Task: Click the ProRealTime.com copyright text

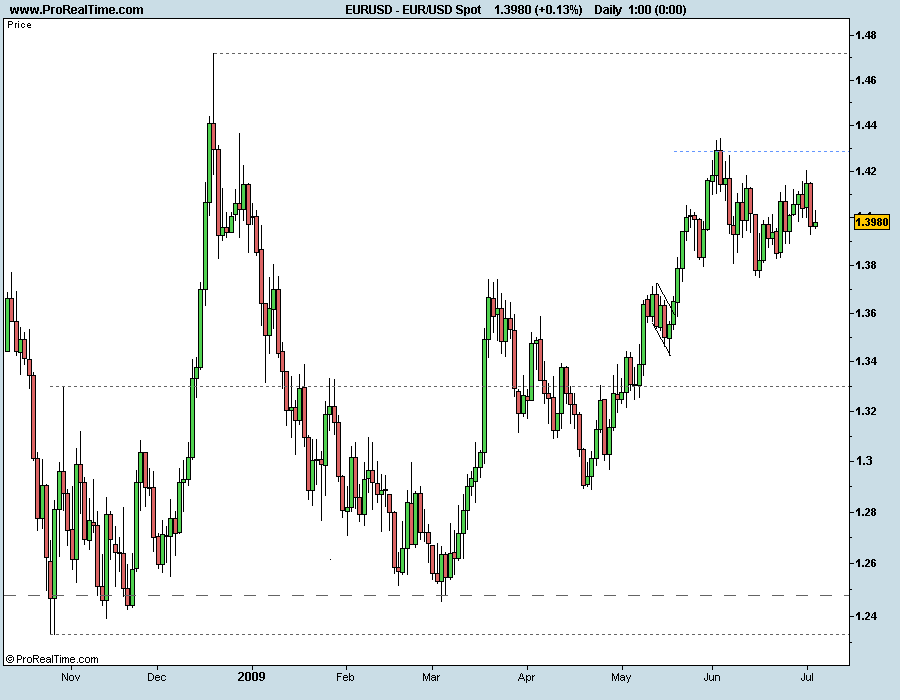Action: pyautogui.click(x=52, y=659)
